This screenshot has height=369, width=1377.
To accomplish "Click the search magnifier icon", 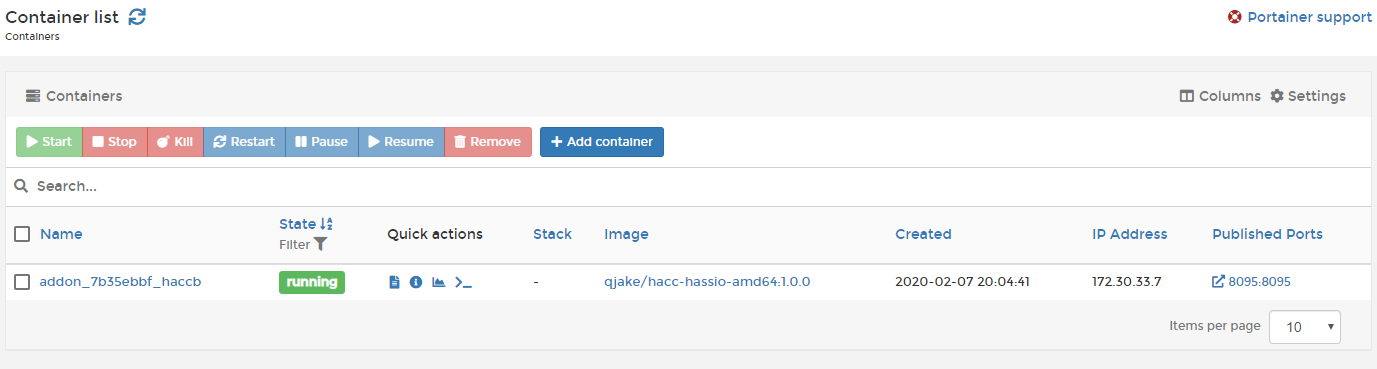I will pos(21,186).
